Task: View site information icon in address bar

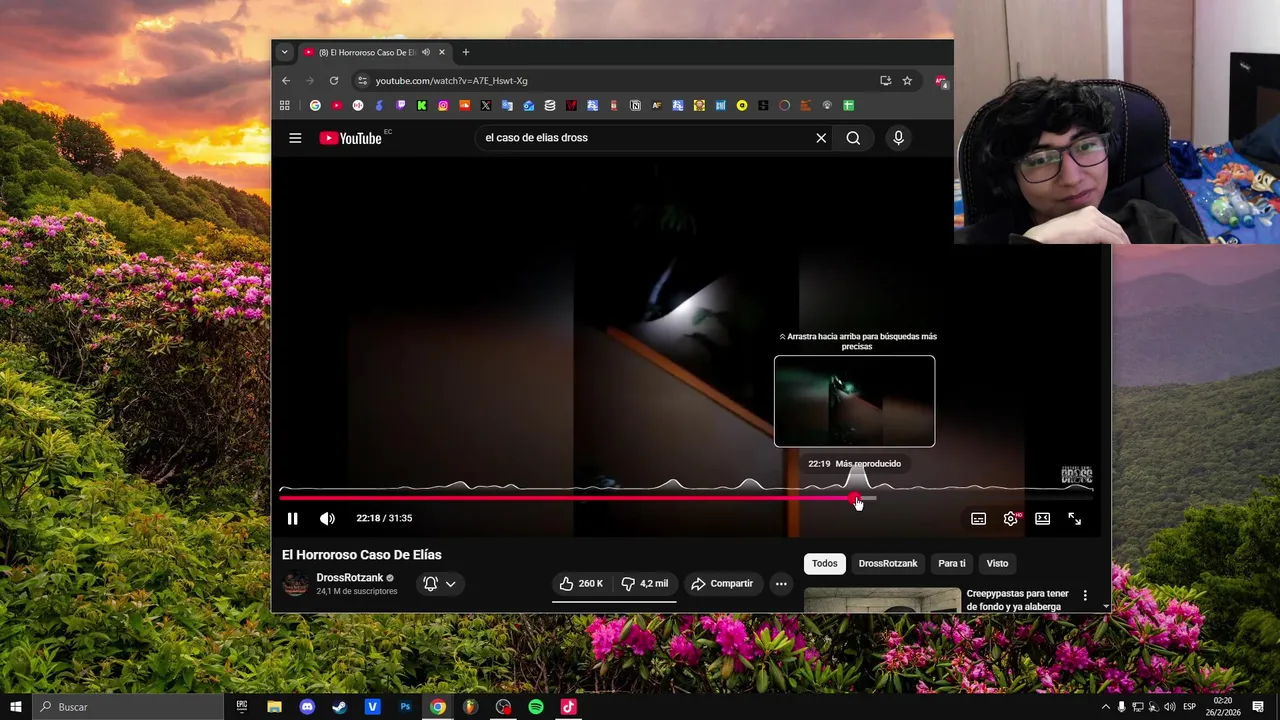Action: (x=362, y=81)
